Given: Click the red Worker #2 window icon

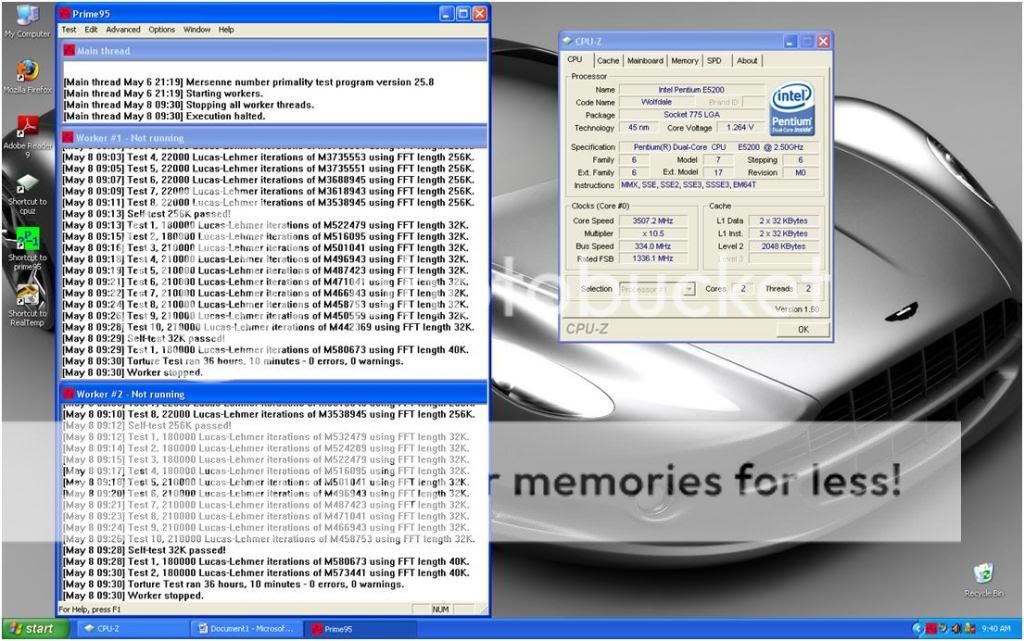Looking at the screenshot, I should tap(68, 394).
